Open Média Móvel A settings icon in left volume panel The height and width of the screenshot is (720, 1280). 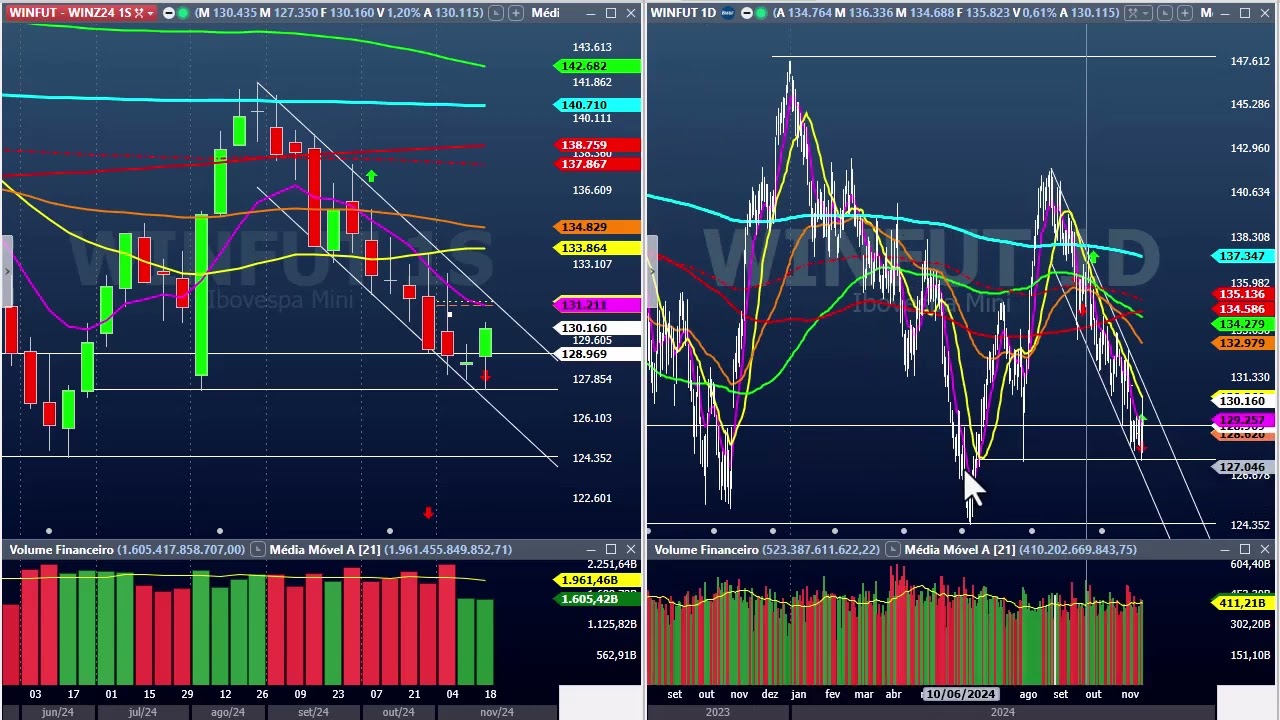point(258,549)
